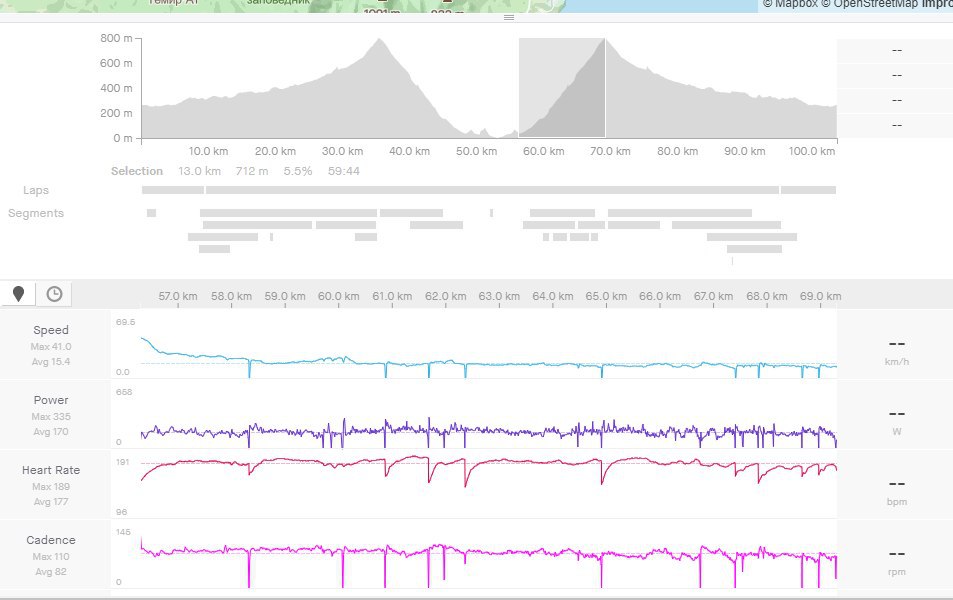Click the Max 41.0 speed value

coord(51,347)
